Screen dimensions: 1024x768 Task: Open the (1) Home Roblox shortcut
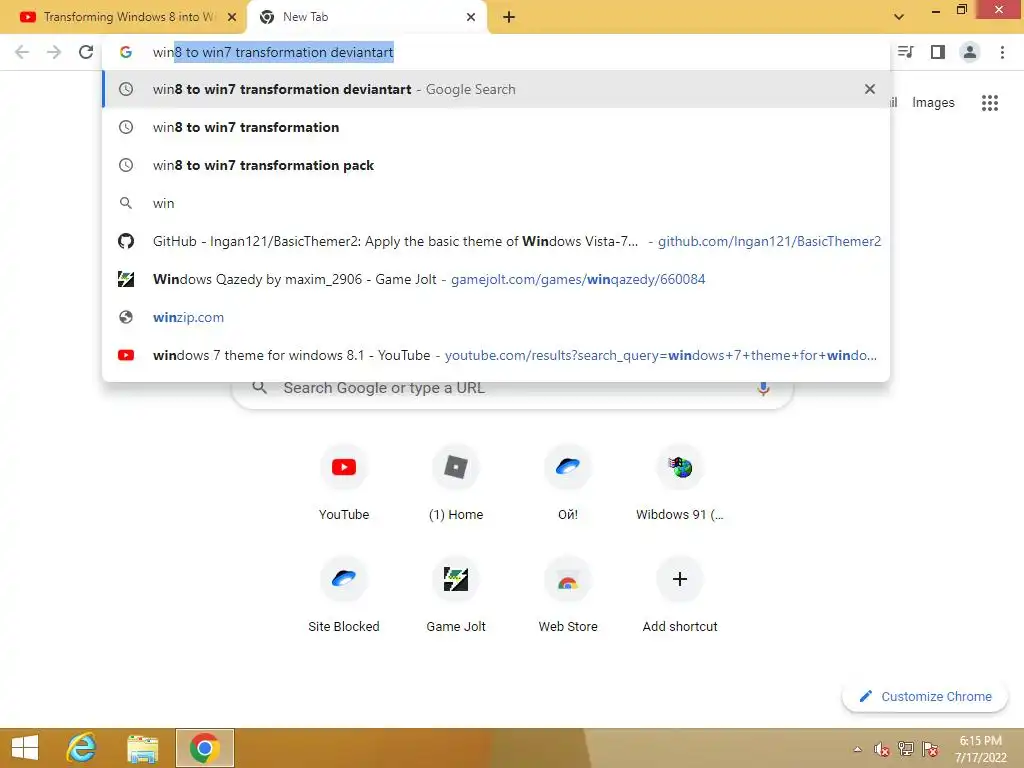(x=456, y=482)
